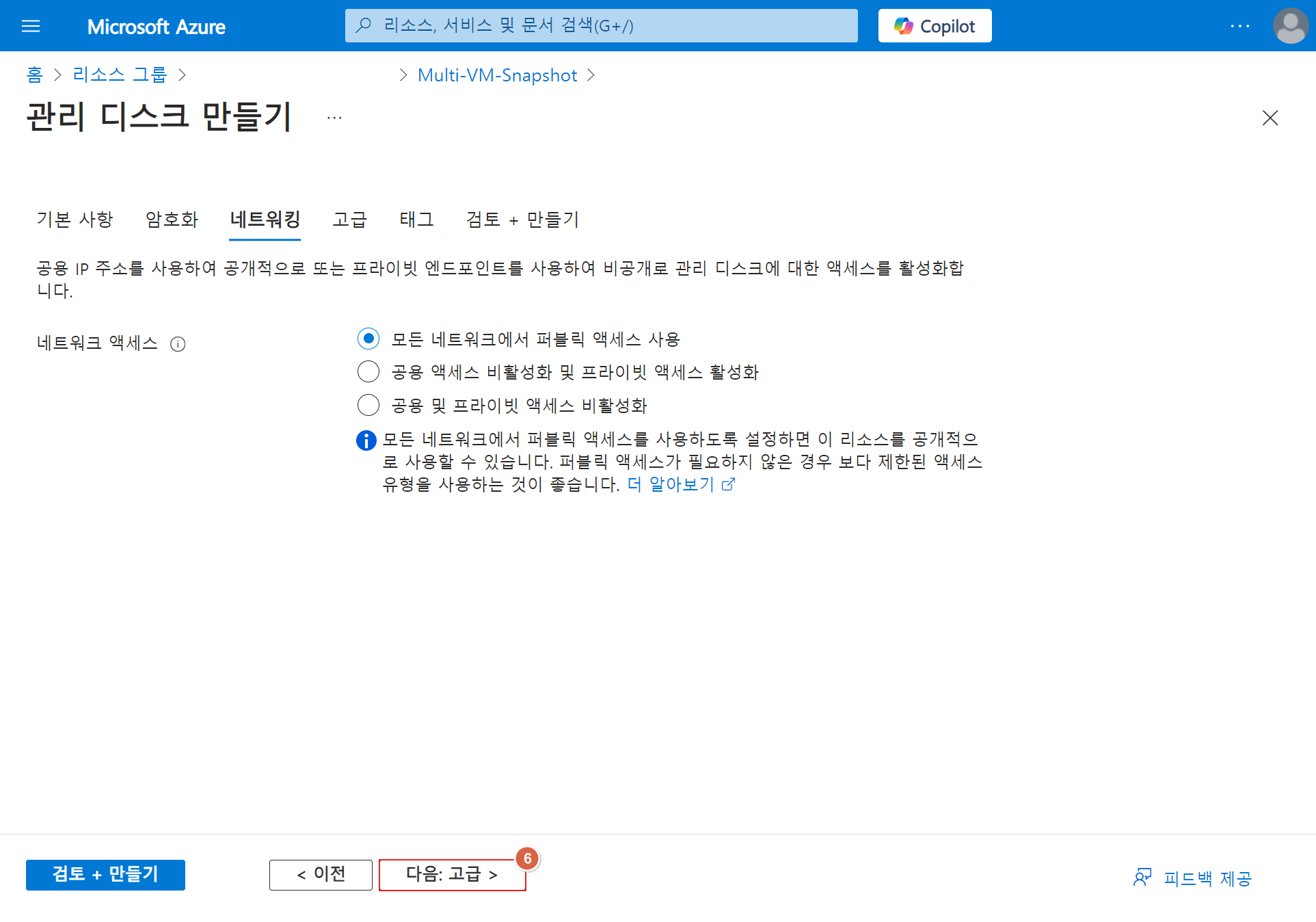Click the 다음: 고급 button
Viewport: 1316px width, 922px height.
(x=452, y=874)
